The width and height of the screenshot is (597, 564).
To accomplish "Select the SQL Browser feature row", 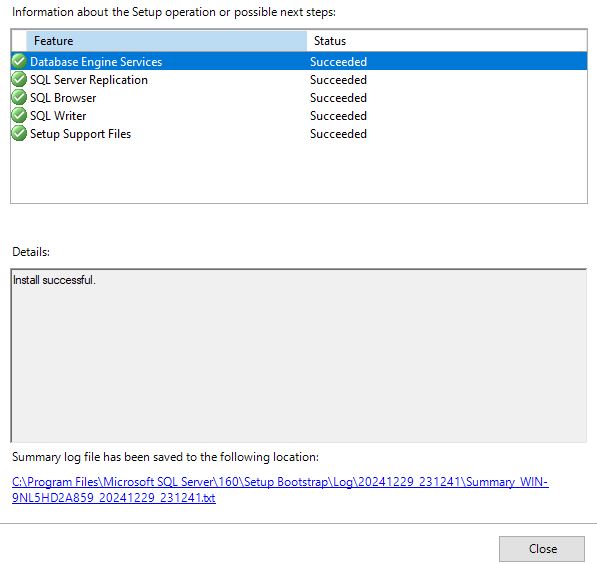I will pyautogui.click(x=299, y=97).
